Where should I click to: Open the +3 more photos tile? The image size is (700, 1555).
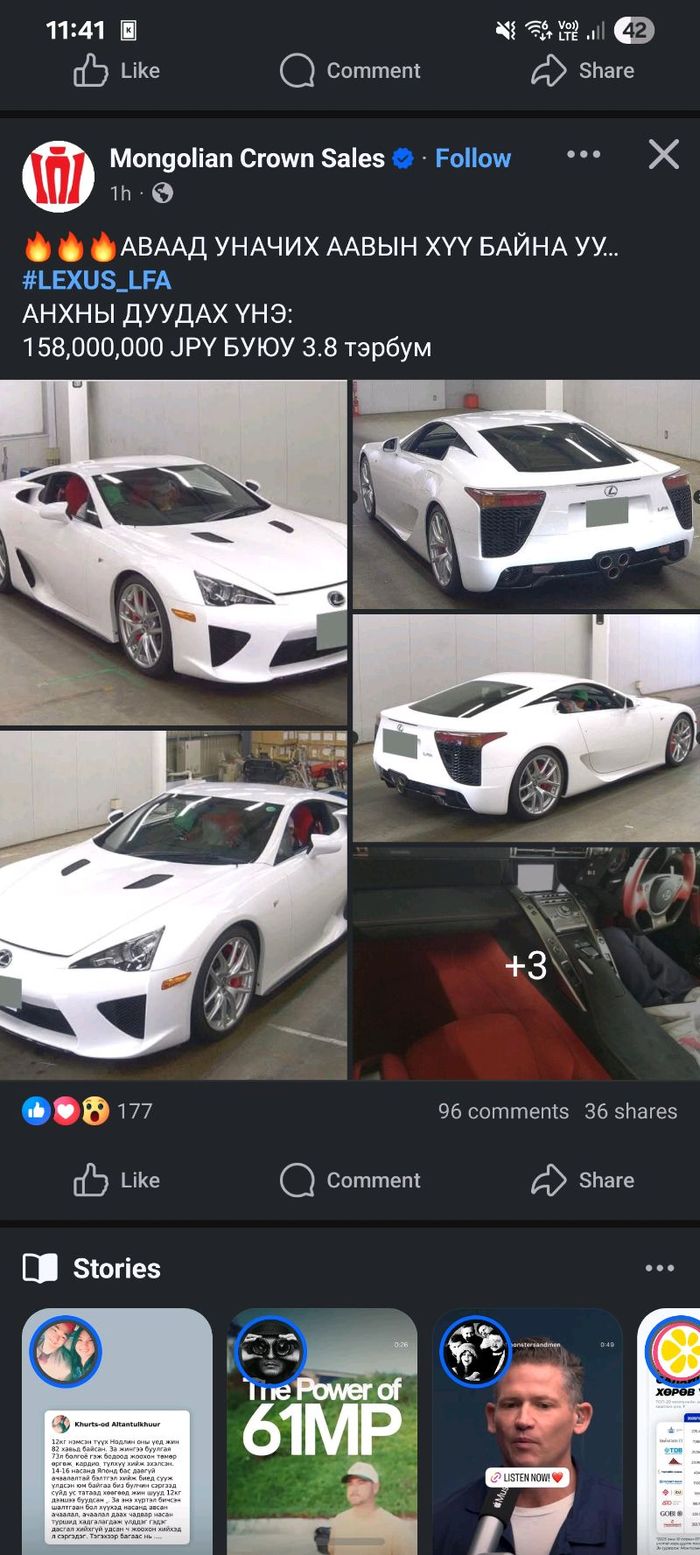(526, 963)
